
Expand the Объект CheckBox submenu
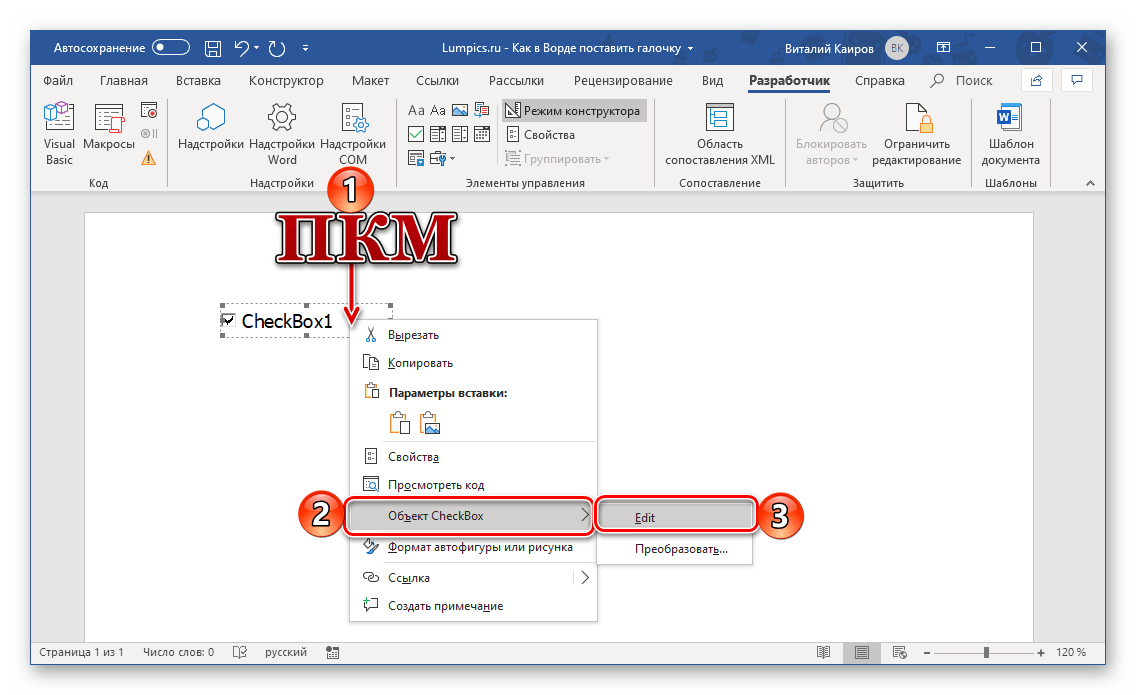469,516
